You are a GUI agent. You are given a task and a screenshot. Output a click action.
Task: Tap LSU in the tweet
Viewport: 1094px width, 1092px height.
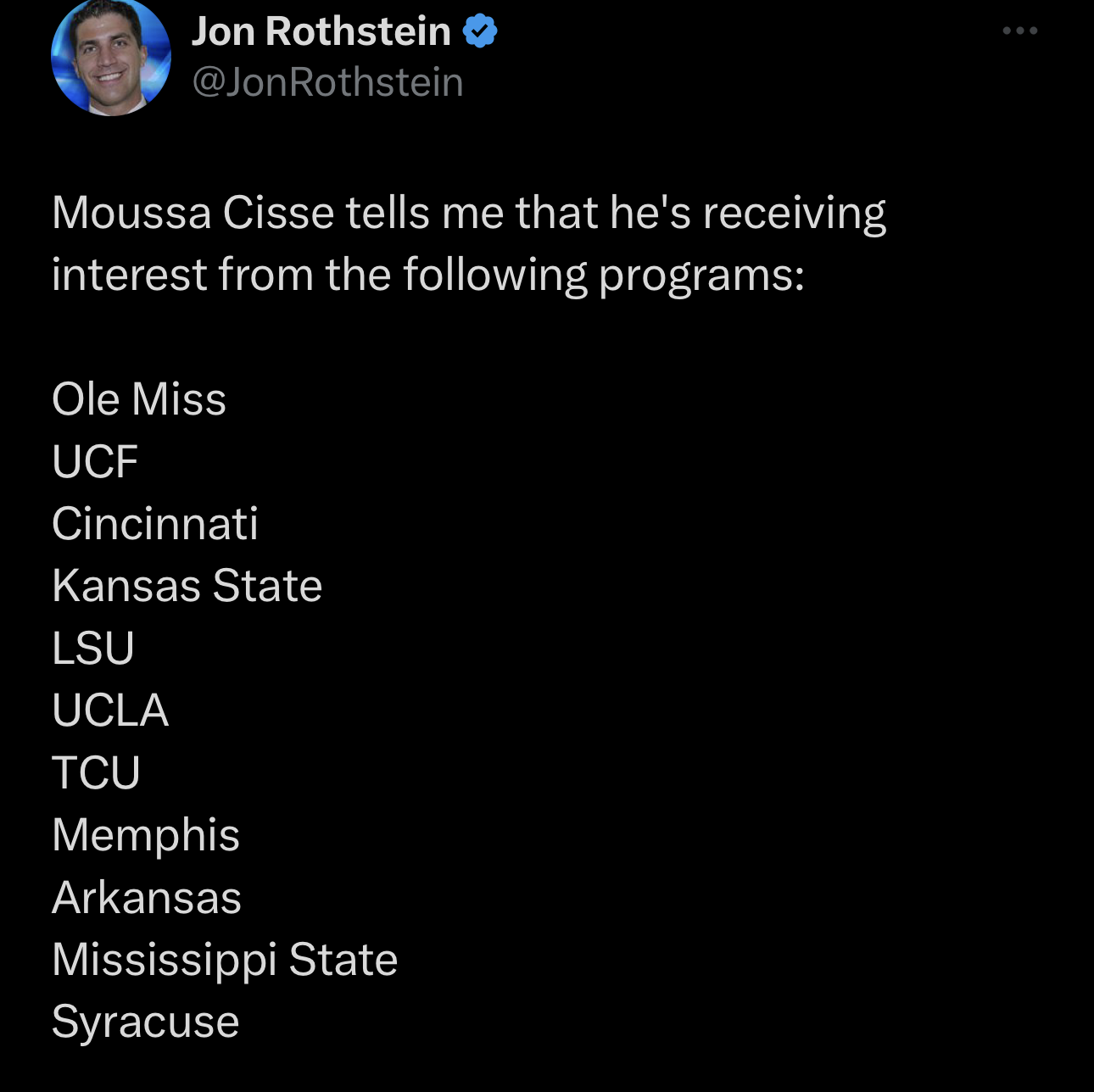(x=93, y=649)
